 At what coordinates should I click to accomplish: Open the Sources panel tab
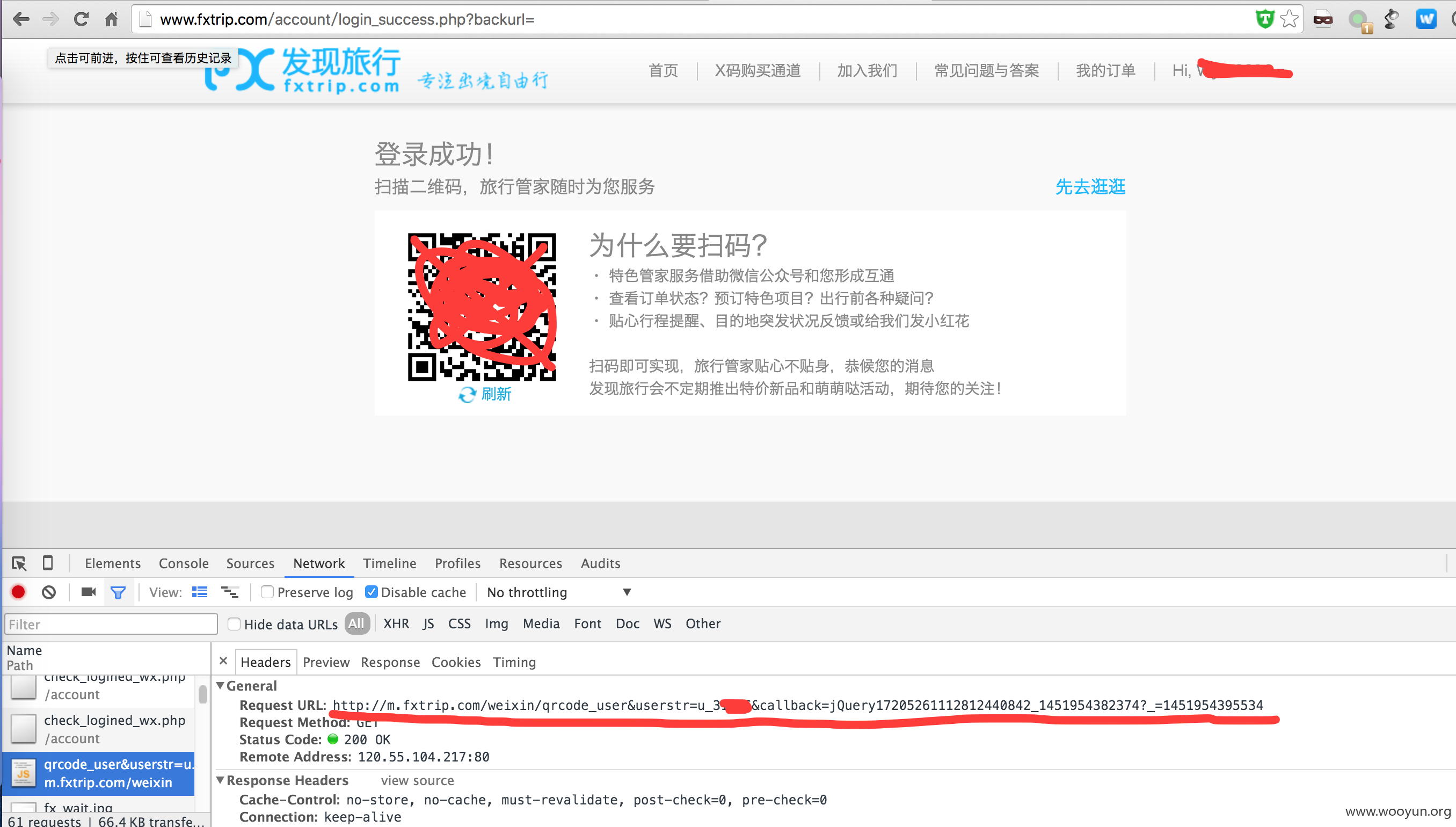click(250, 563)
